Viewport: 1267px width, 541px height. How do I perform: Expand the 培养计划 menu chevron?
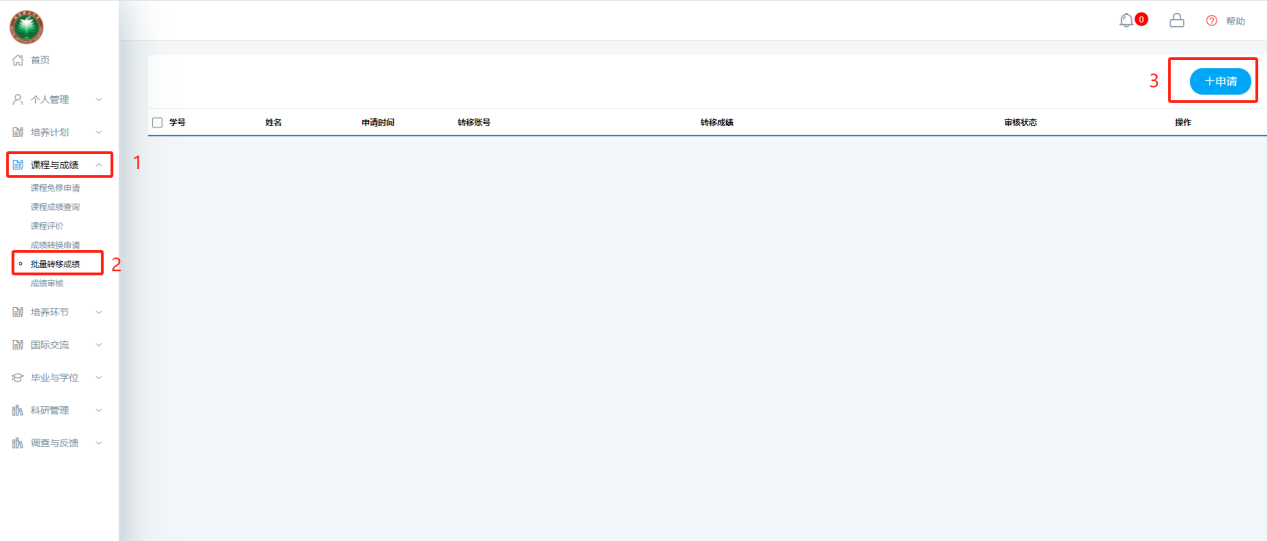[99, 132]
